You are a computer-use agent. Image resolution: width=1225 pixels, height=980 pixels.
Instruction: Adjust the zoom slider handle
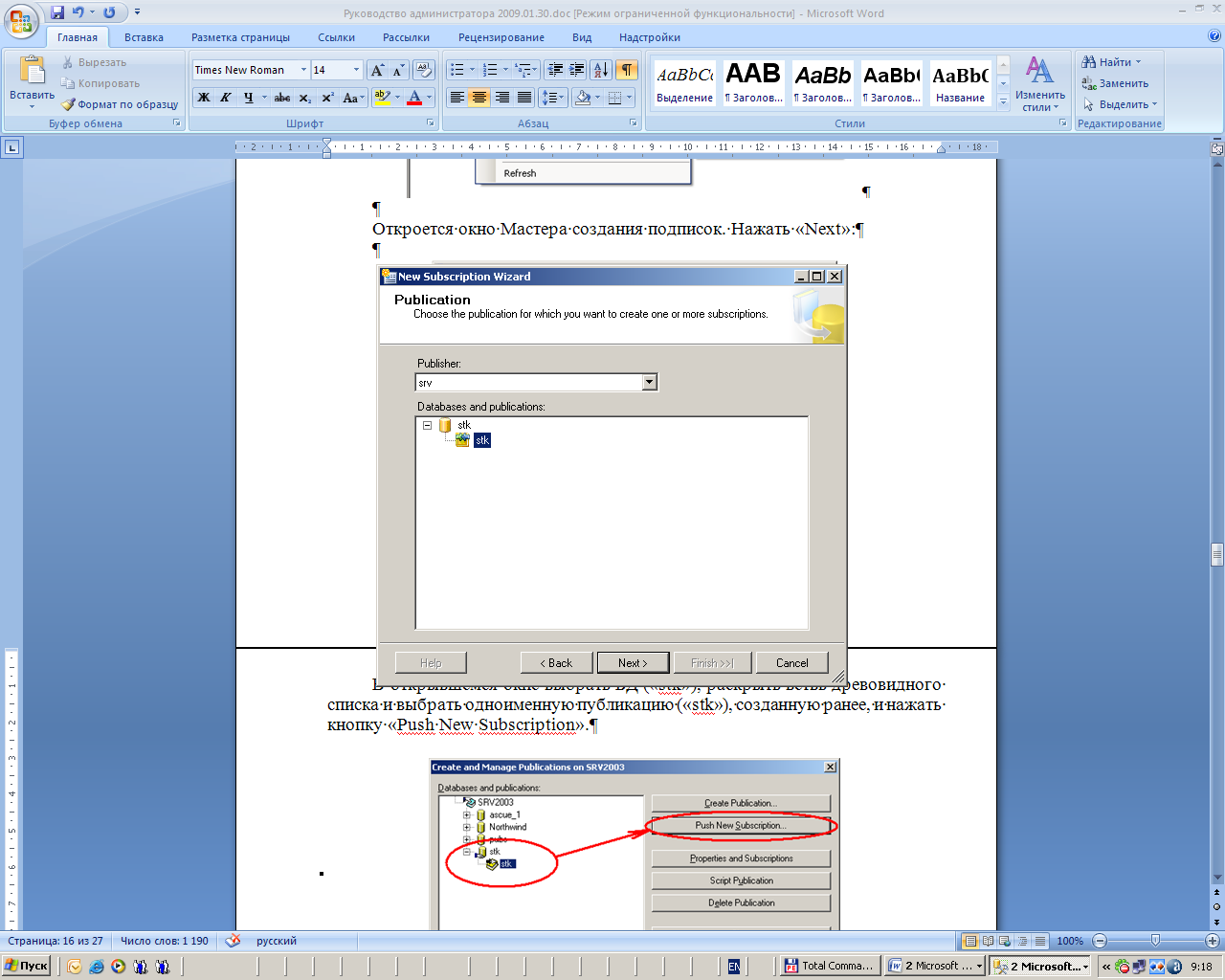point(1155,941)
